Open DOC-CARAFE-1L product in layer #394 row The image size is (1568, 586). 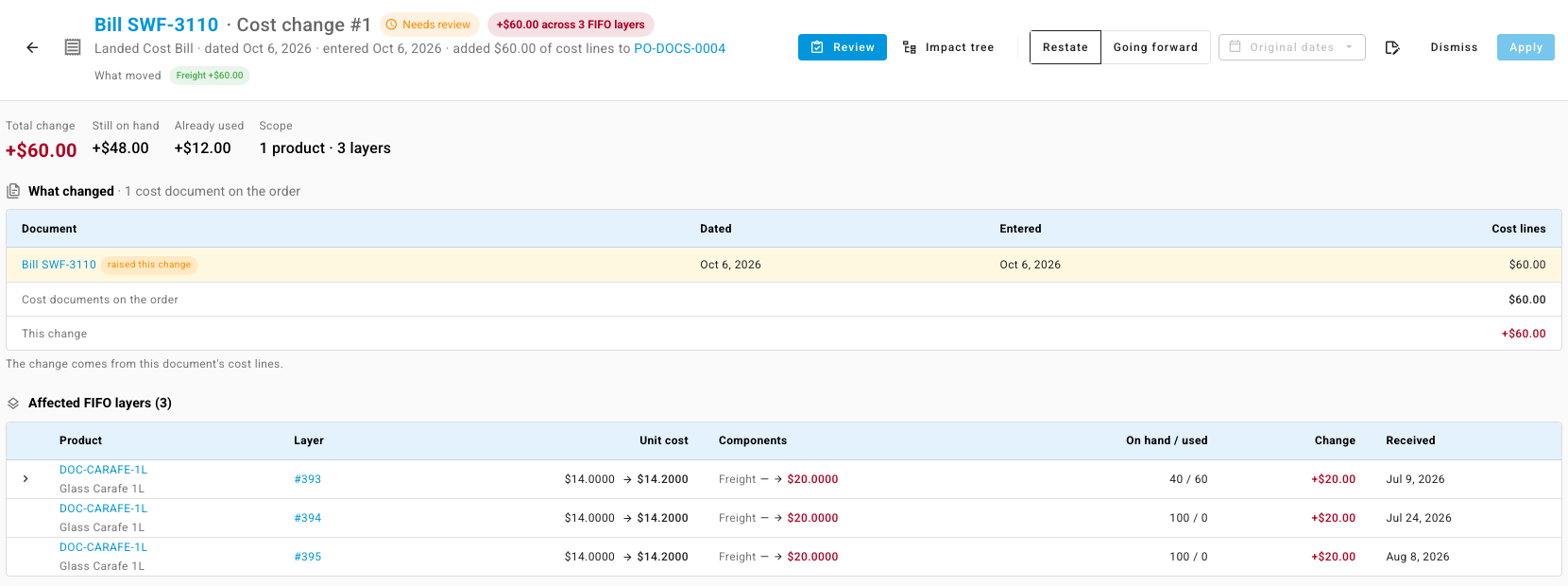pyautogui.click(x=104, y=508)
